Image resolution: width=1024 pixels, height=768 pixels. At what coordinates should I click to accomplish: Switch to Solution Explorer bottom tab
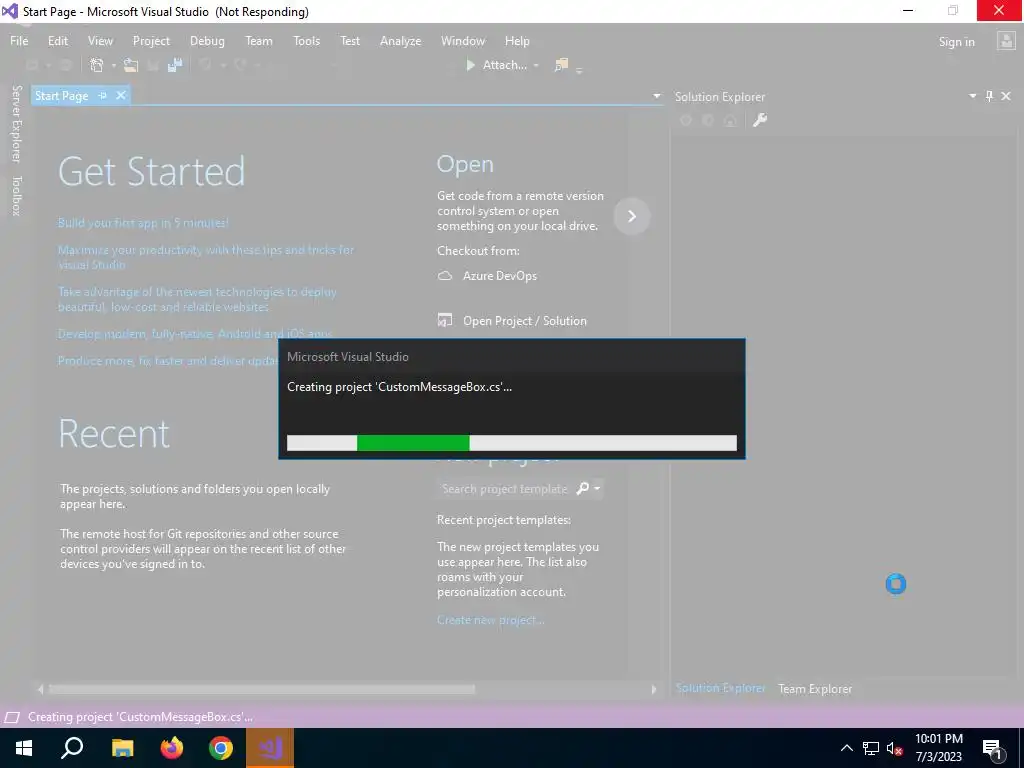[x=720, y=688]
